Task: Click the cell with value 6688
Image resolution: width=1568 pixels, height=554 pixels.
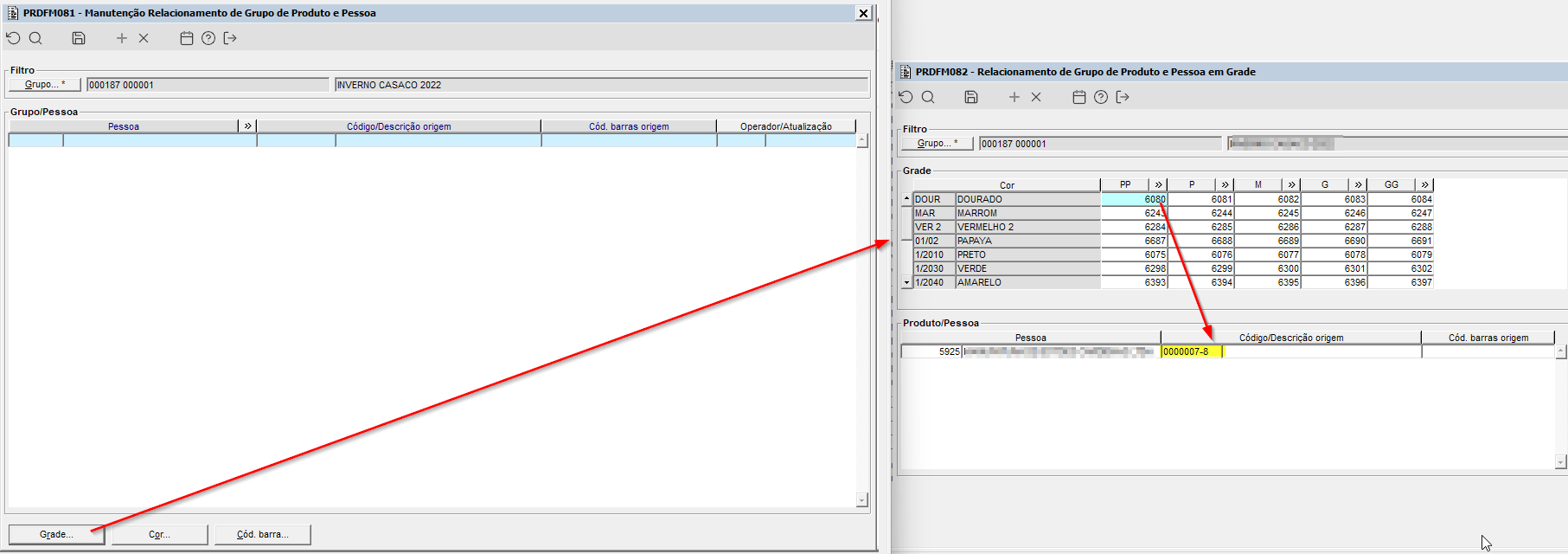Action: (1200, 241)
